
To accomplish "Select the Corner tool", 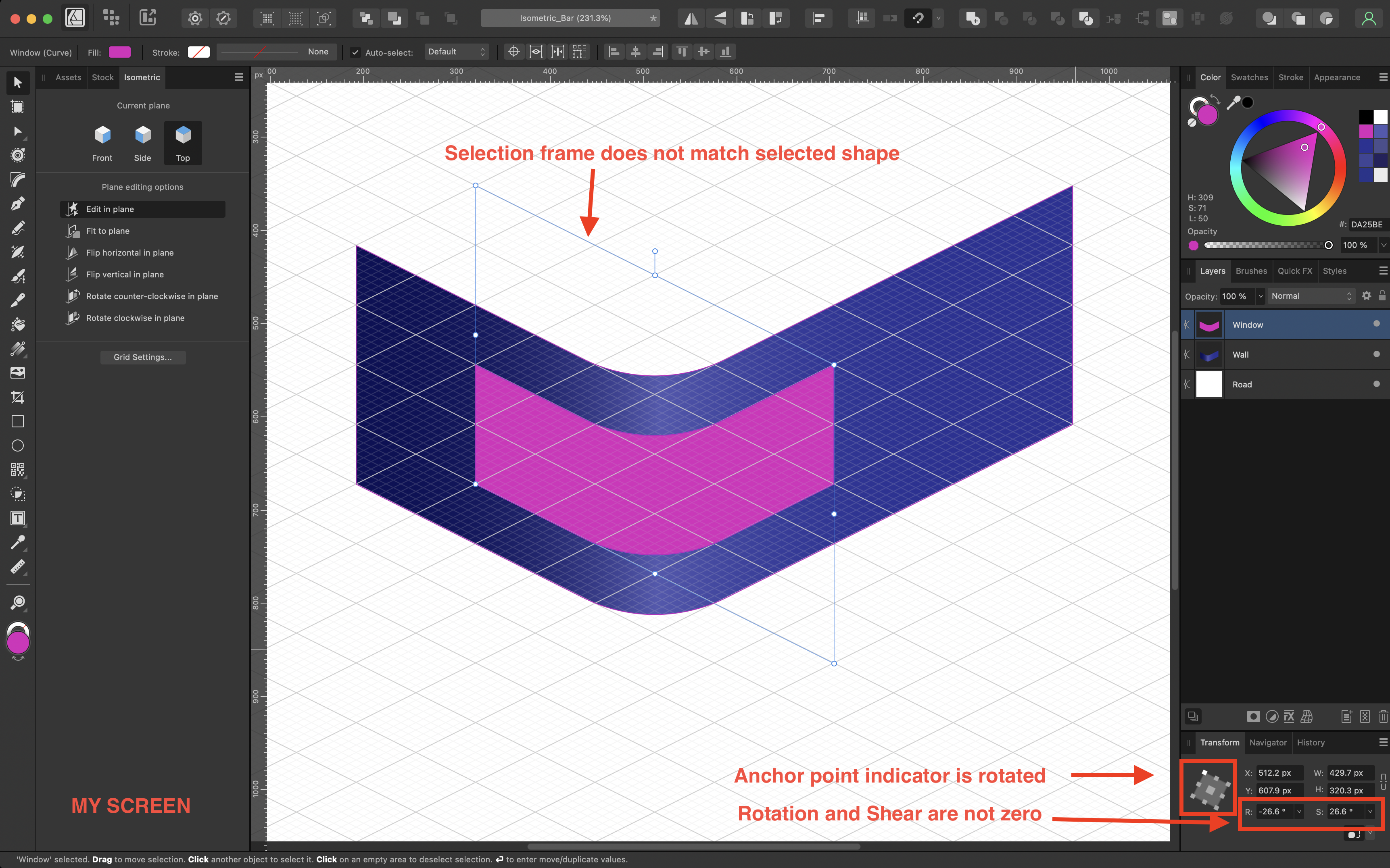I will click(18, 180).
